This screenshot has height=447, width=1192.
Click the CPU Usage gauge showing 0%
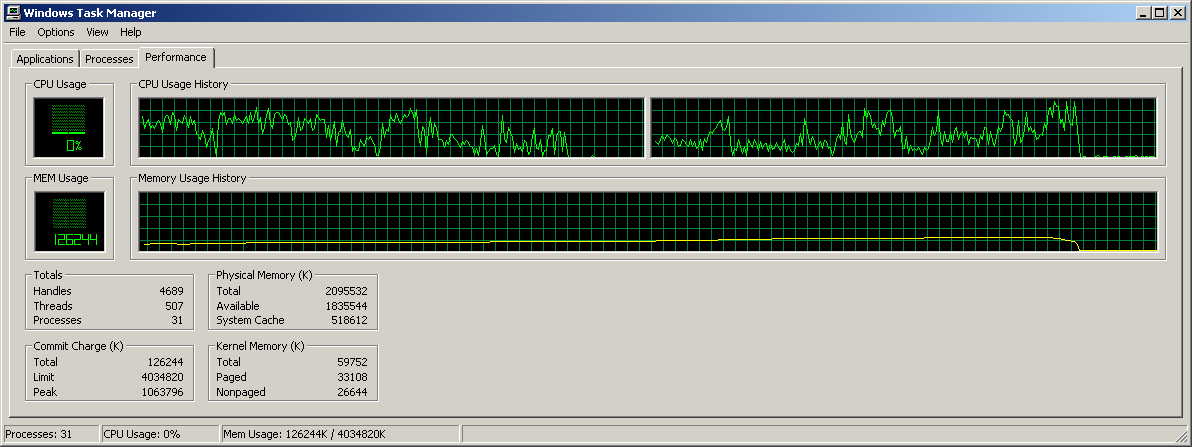pyautogui.click(x=69, y=127)
